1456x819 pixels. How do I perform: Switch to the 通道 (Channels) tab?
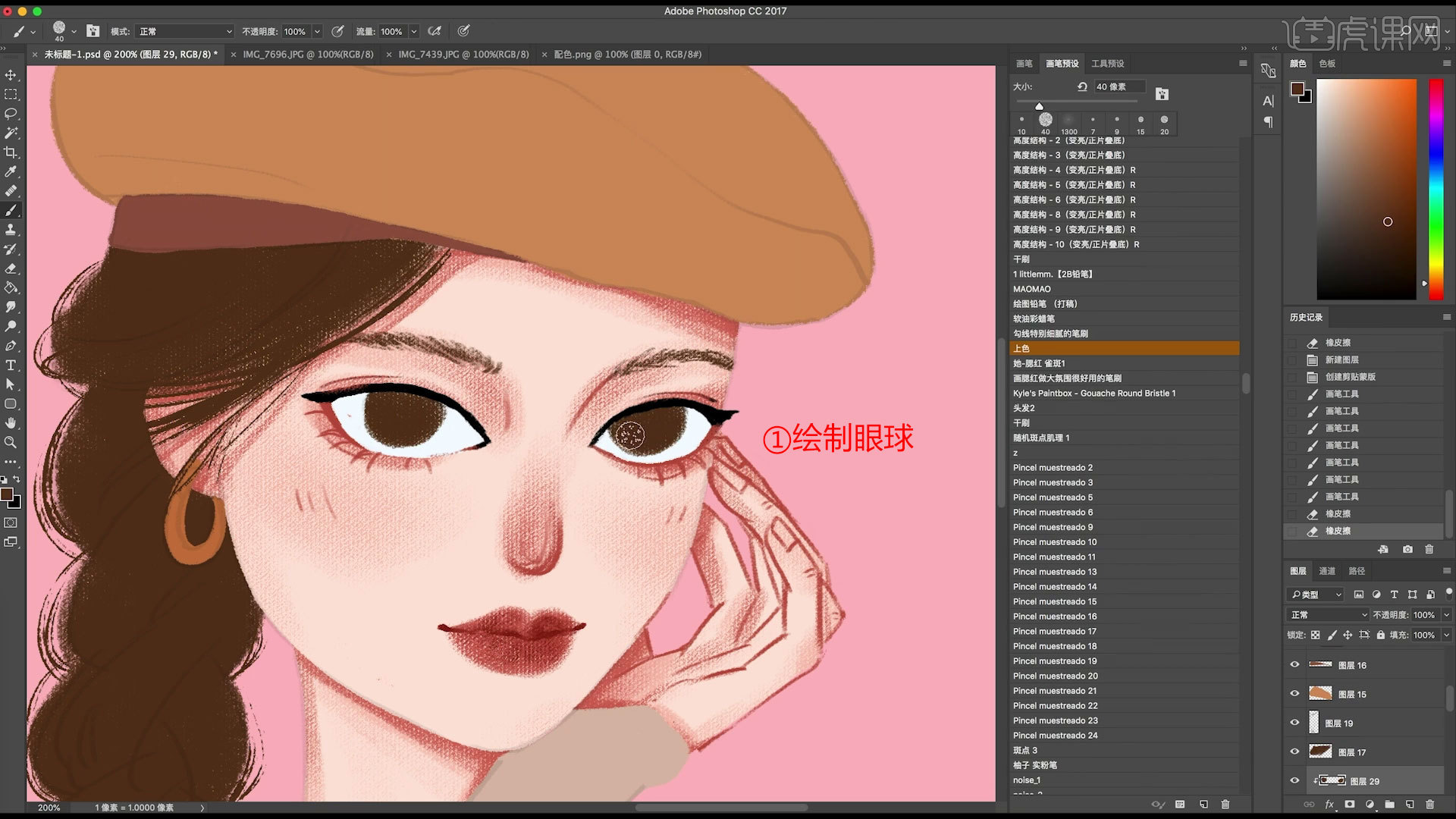click(1327, 571)
